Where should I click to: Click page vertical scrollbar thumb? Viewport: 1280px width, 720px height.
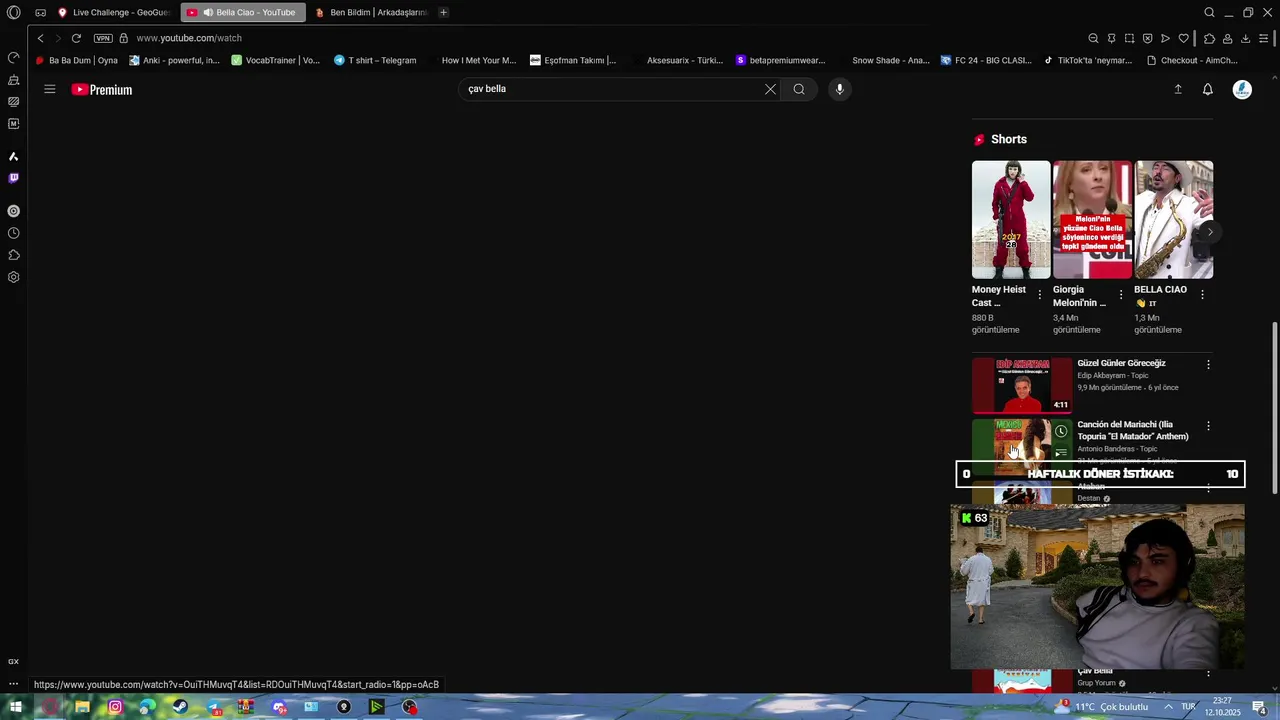[1274, 407]
